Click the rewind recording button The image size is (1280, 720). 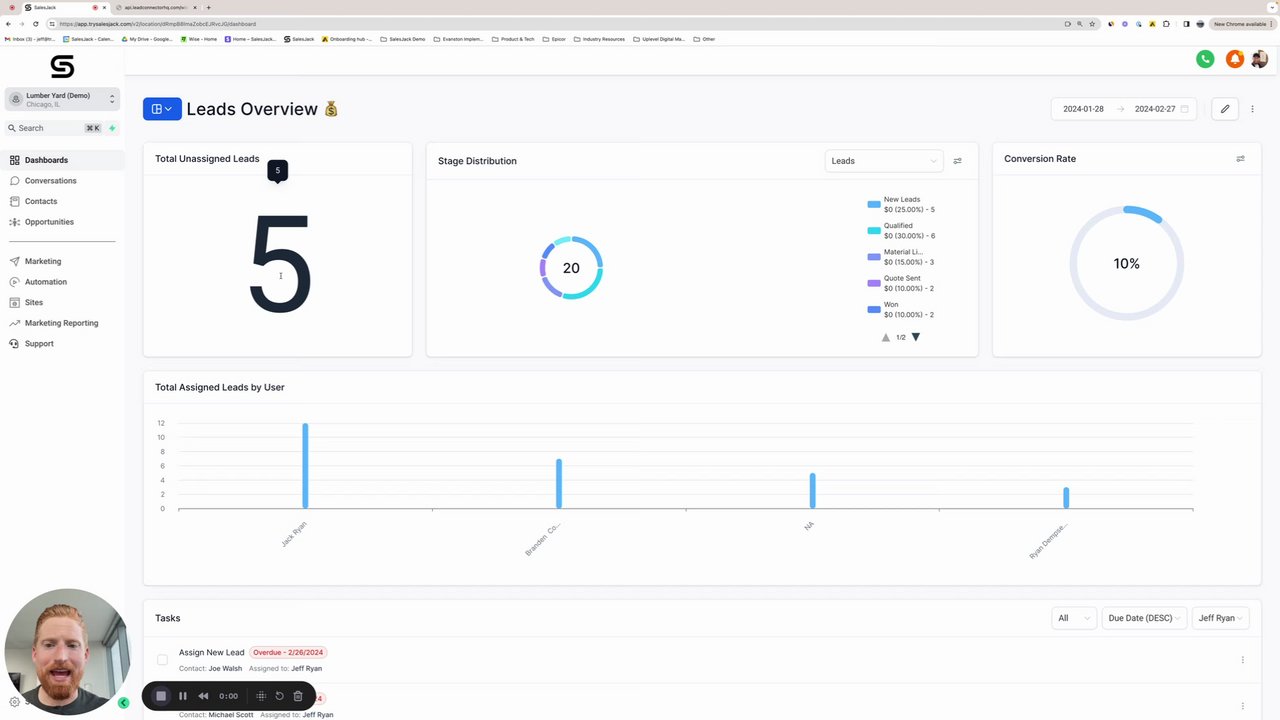click(x=204, y=696)
